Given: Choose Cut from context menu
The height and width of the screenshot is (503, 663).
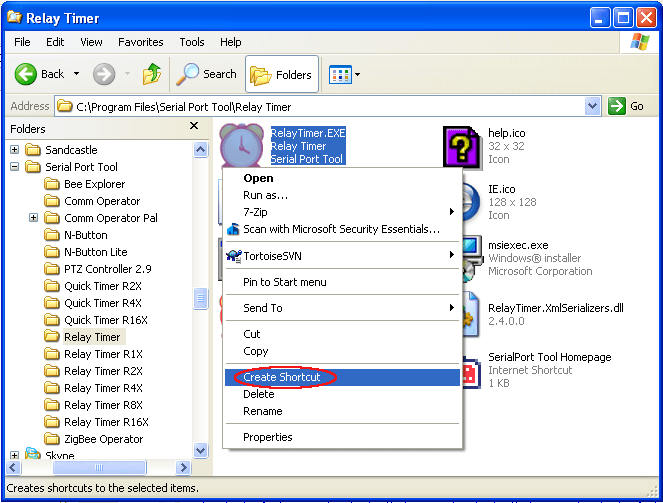Looking at the screenshot, I should [342, 334].
